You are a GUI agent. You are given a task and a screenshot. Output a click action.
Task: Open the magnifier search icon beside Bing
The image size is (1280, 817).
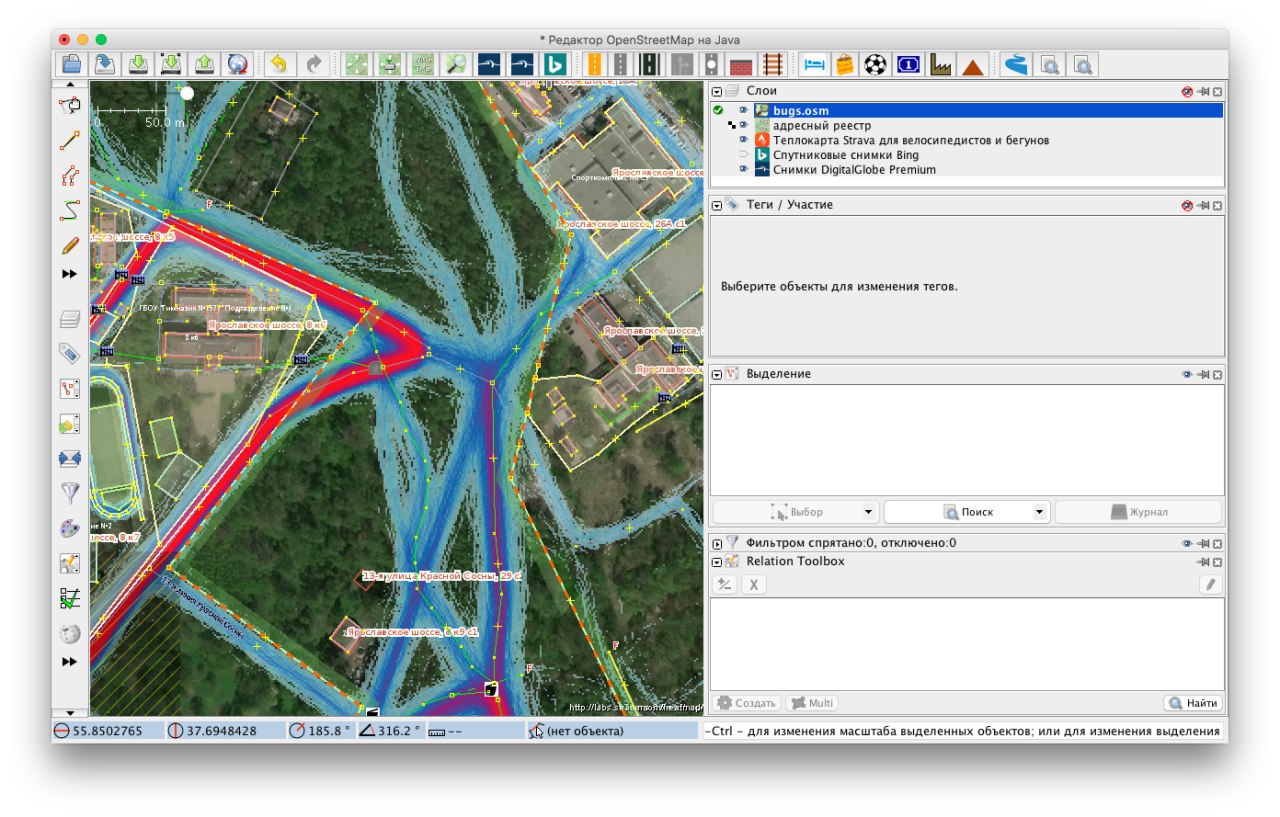coord(456,65)
